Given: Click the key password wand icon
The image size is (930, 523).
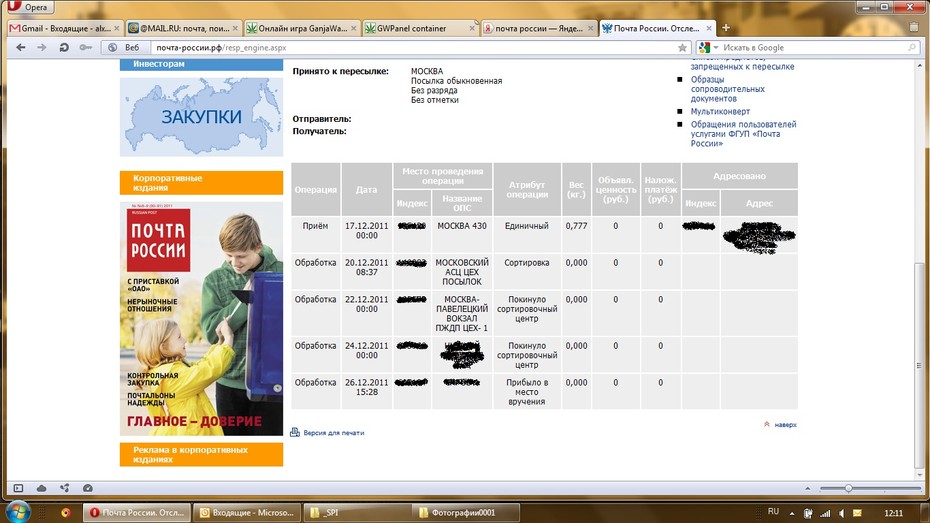Looking at the screenshot, I should coord(85,47).
